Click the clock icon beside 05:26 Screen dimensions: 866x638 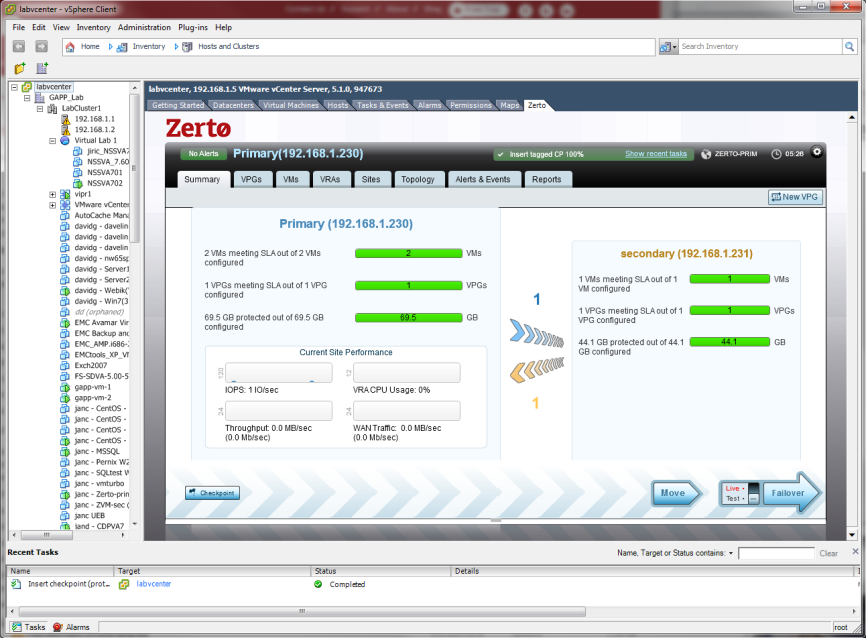(776, 154)
